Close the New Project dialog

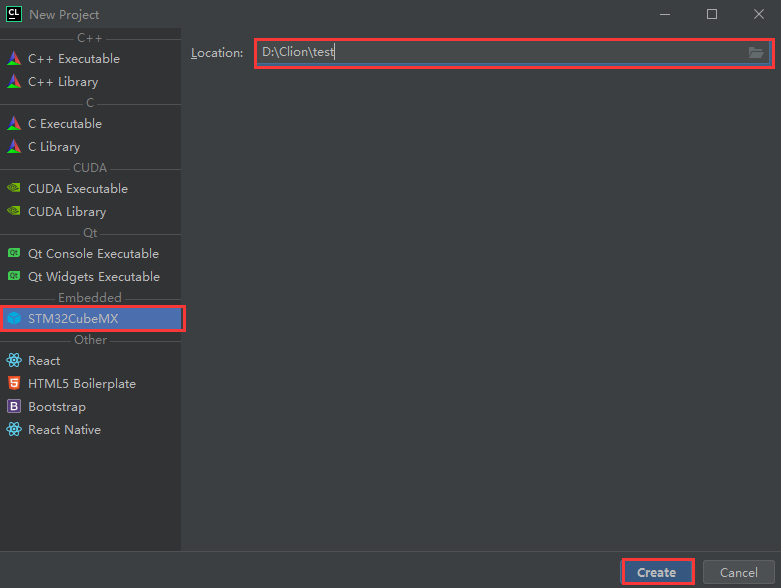(759, 14)
